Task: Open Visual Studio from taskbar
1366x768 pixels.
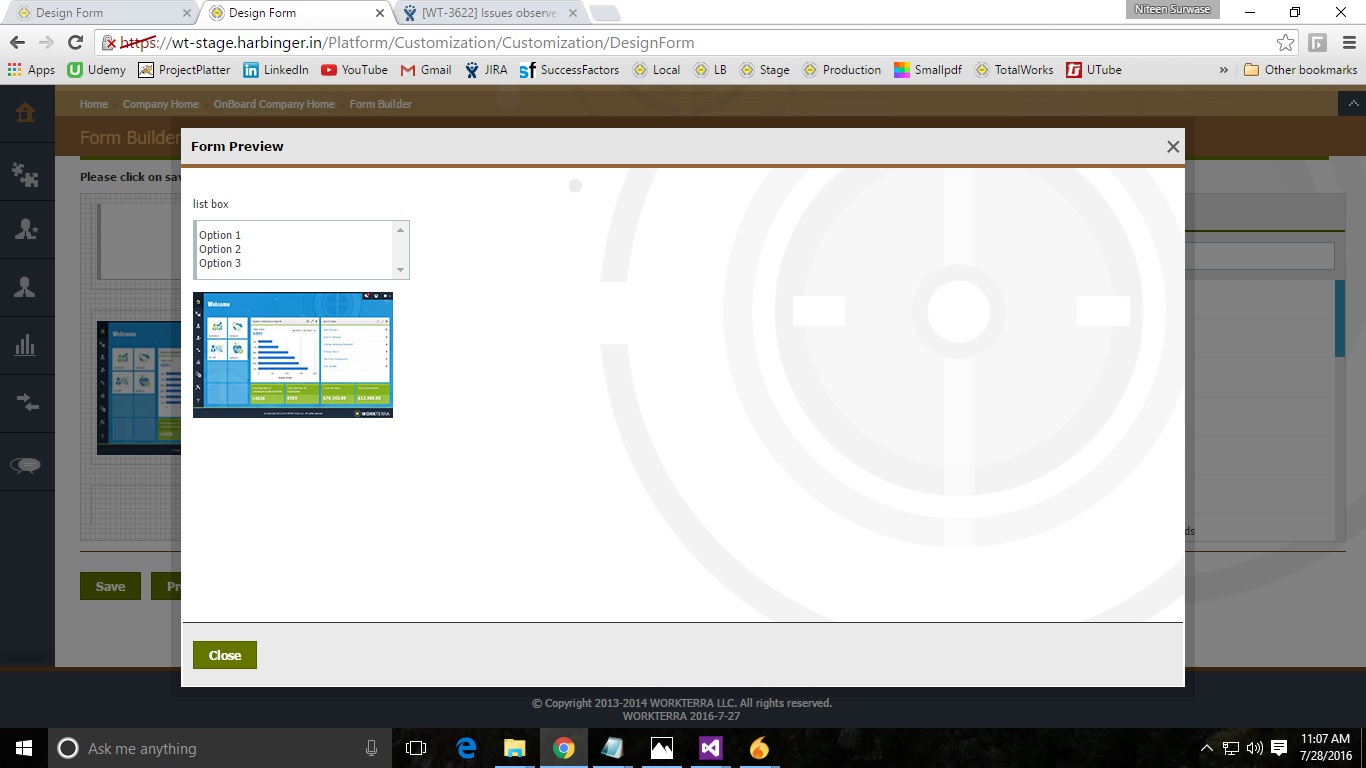Action: click(x=711, y=748)
